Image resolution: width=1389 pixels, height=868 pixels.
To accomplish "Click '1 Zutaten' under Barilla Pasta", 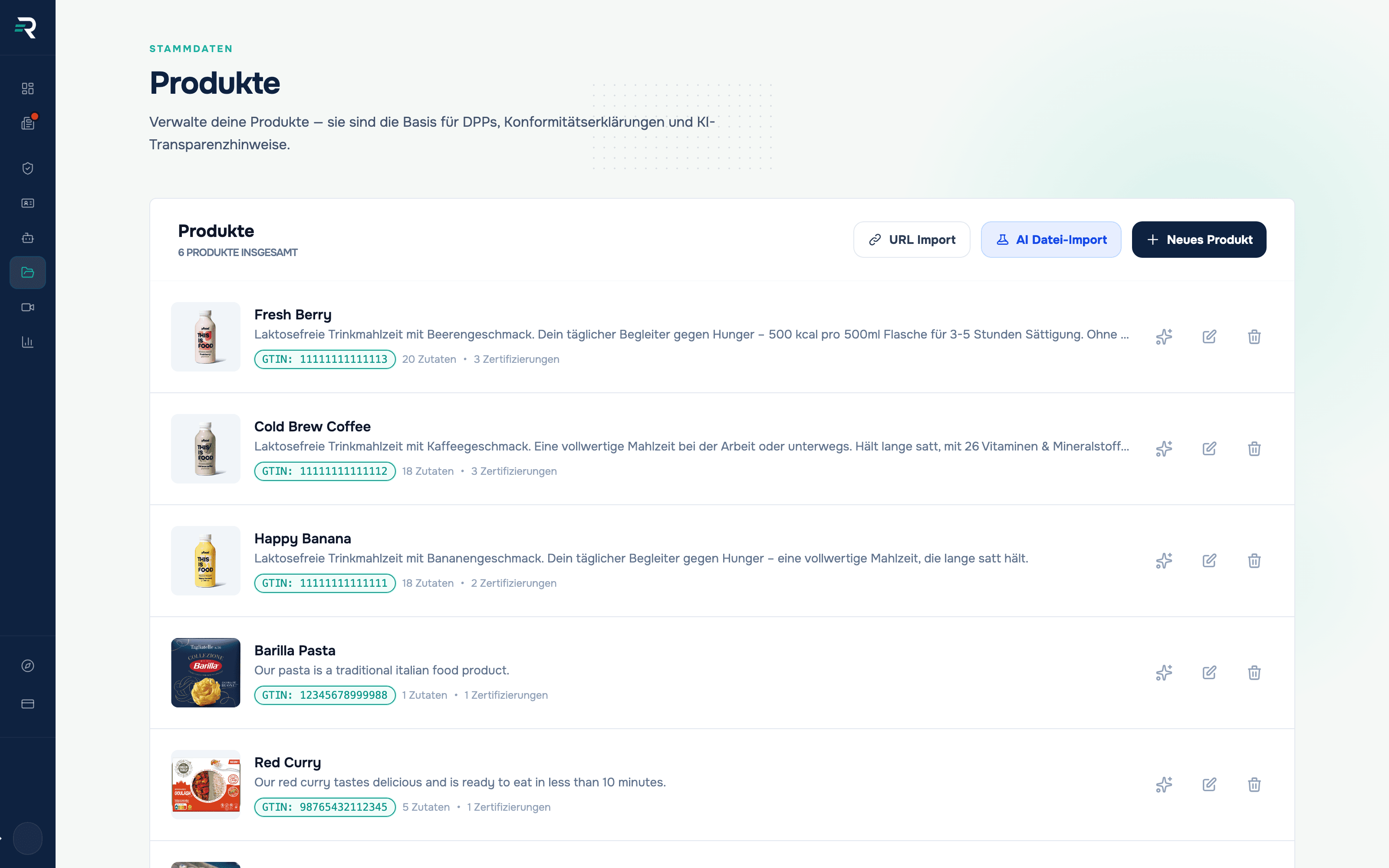I will [x=425, y=695].
